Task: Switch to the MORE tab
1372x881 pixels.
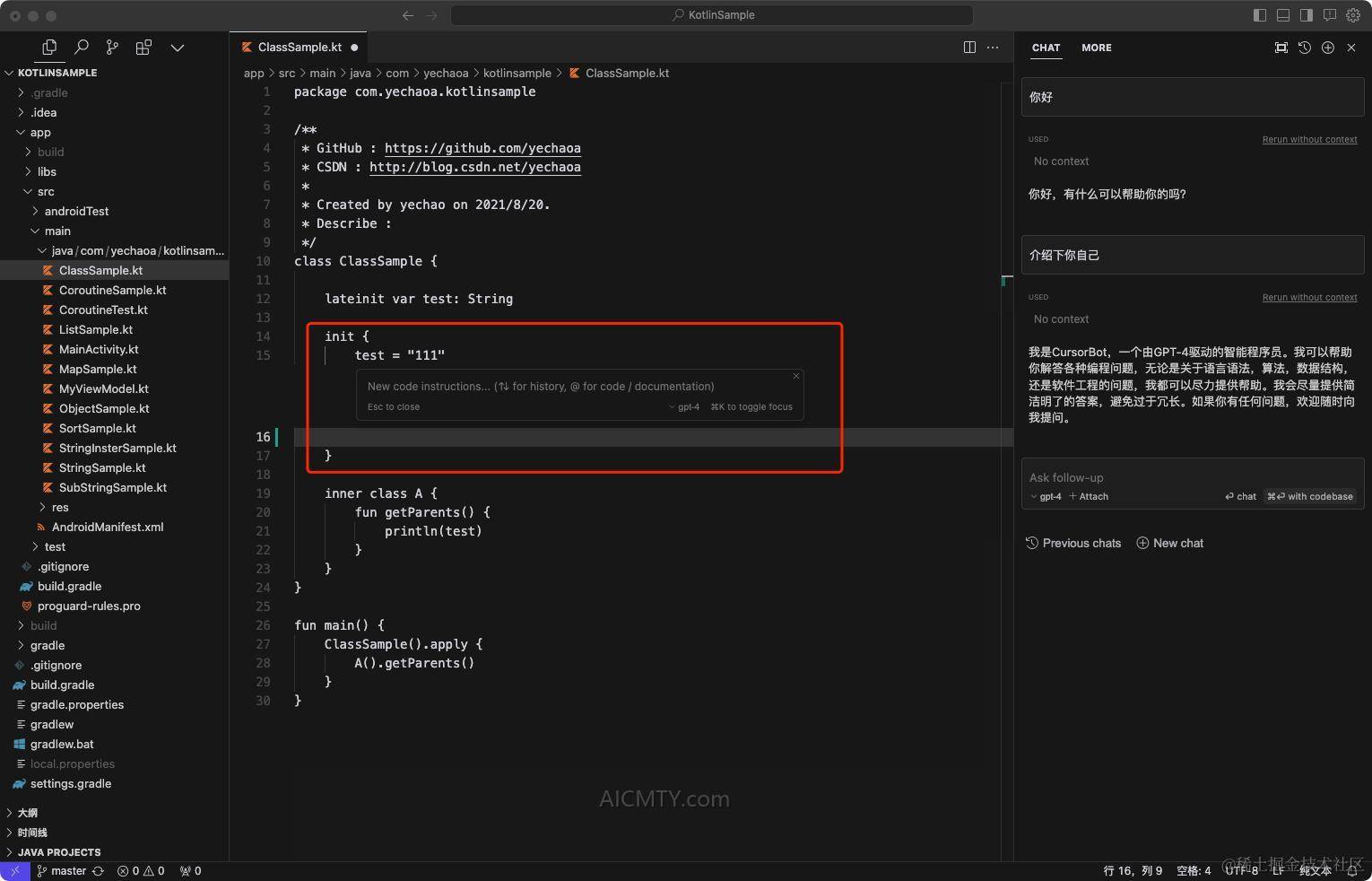Action: click(1096, 48)
